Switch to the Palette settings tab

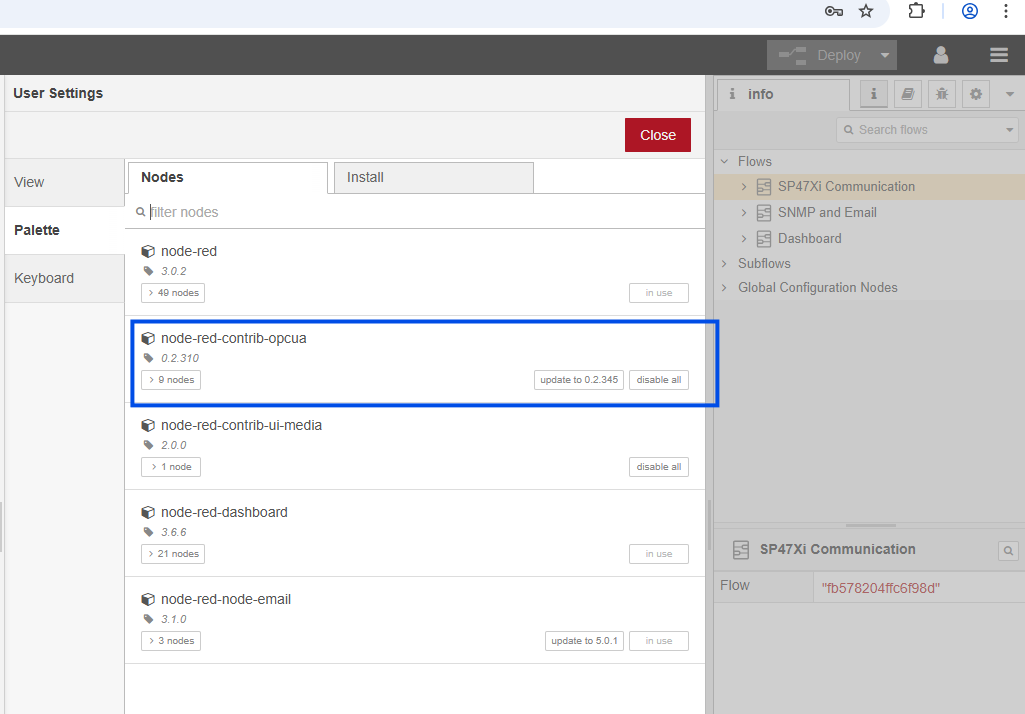65,230
